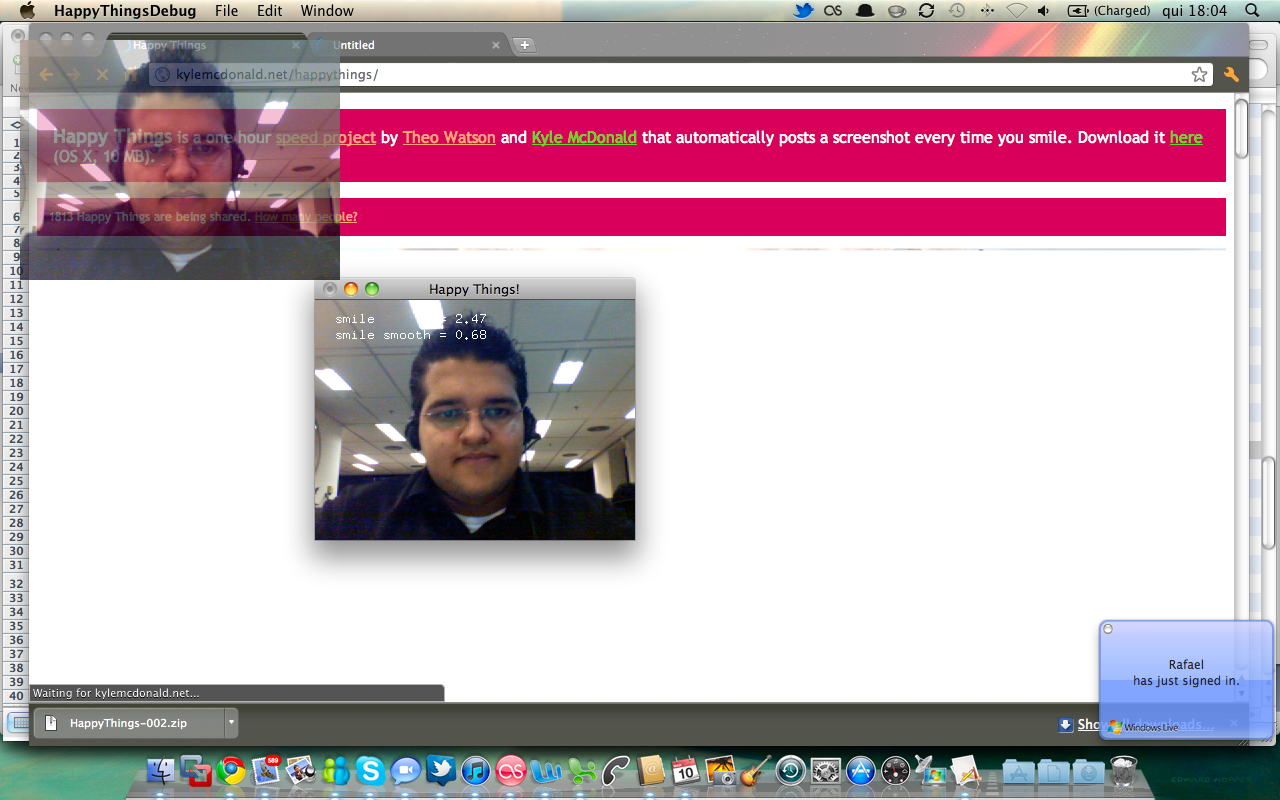1280x800 pixels.
Task: Click the Windows Live logo in notification
Action: (x=1143, y=727)
